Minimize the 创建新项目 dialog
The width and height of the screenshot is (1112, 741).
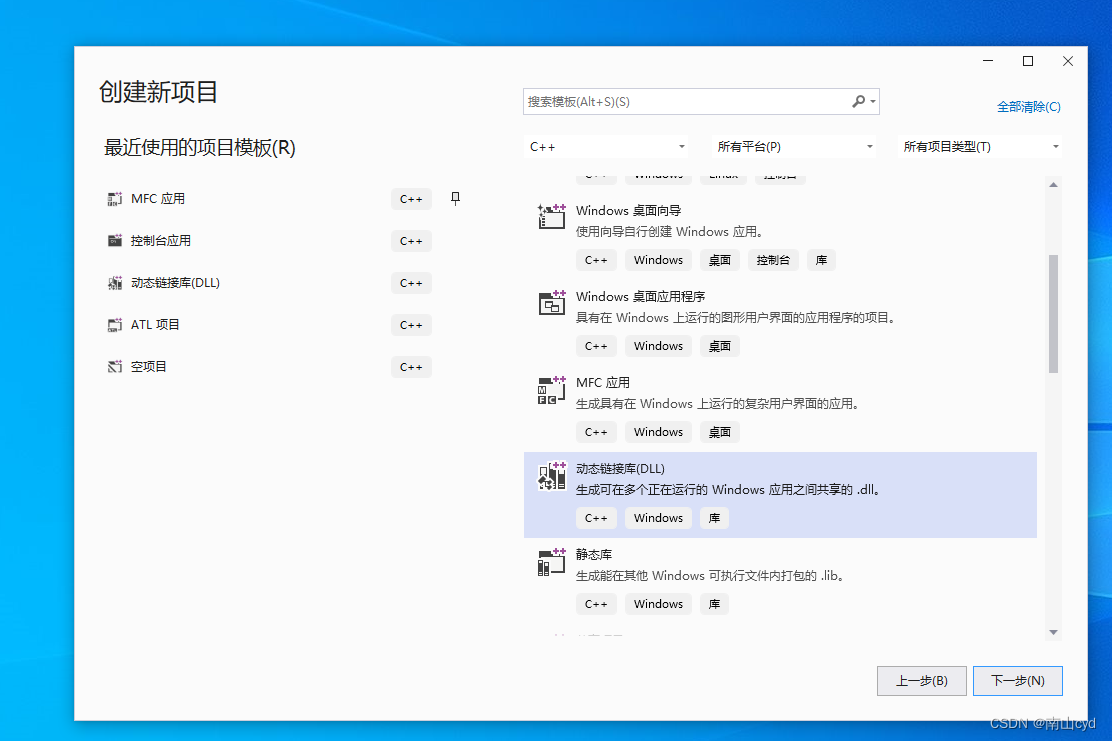coord(988,61)
